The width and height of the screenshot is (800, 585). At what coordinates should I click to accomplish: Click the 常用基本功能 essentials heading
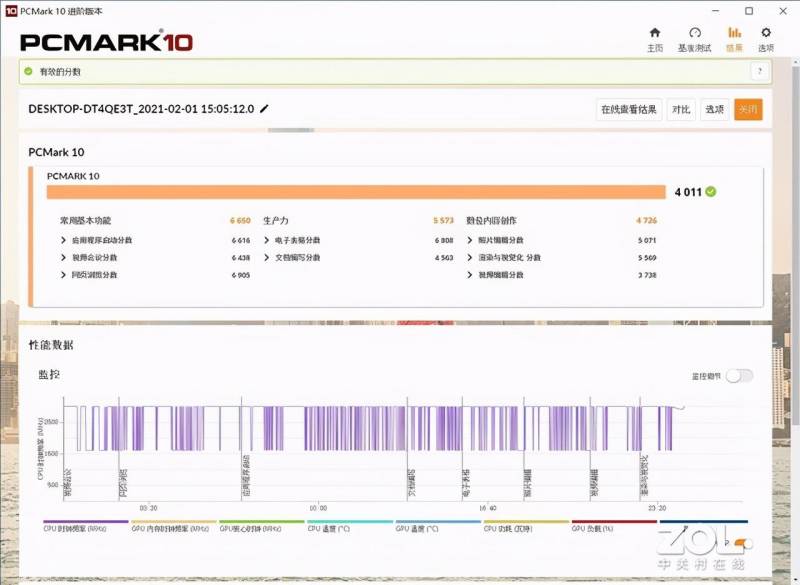[x=85, y=221]
